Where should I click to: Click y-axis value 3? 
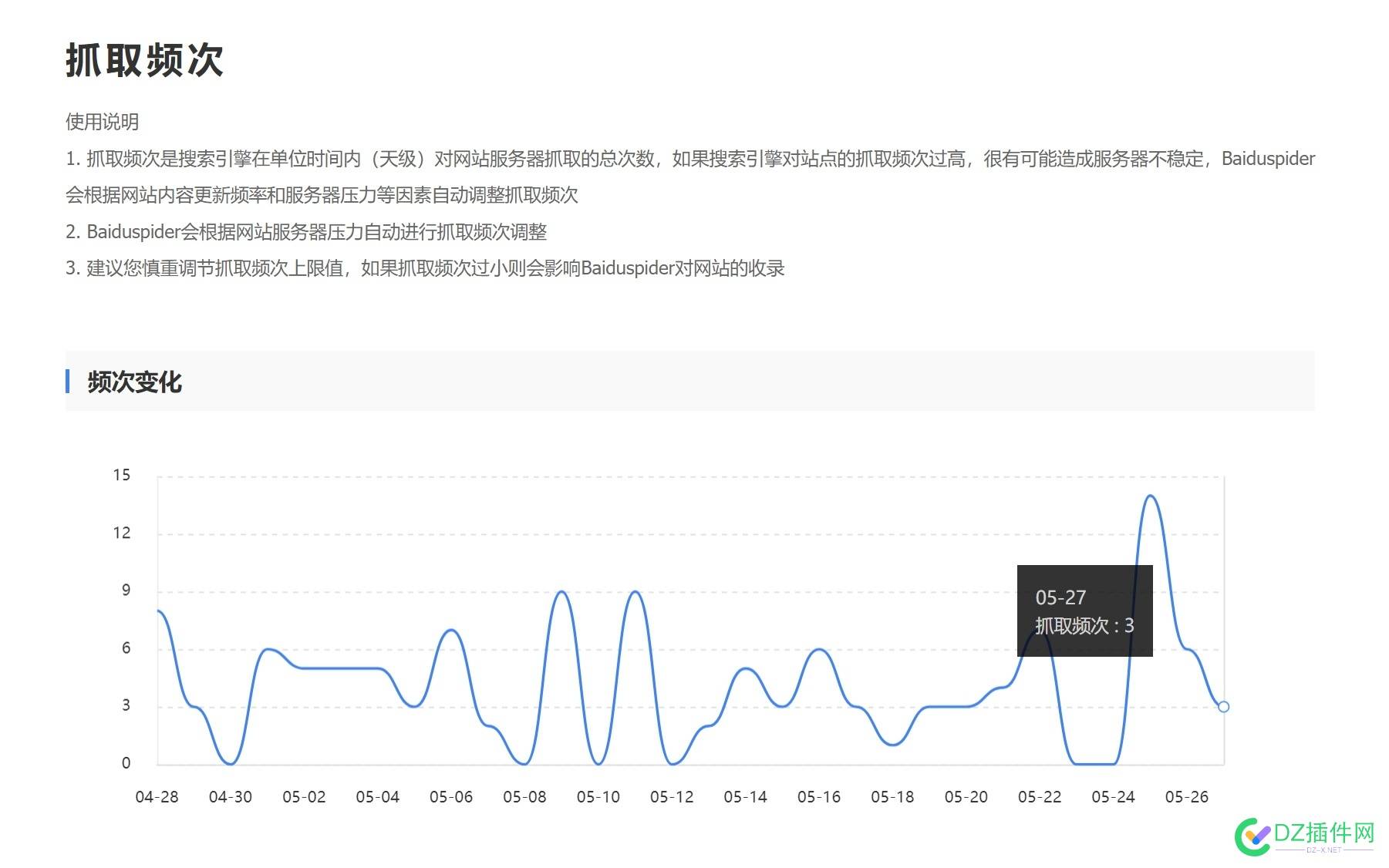[126, 705]
